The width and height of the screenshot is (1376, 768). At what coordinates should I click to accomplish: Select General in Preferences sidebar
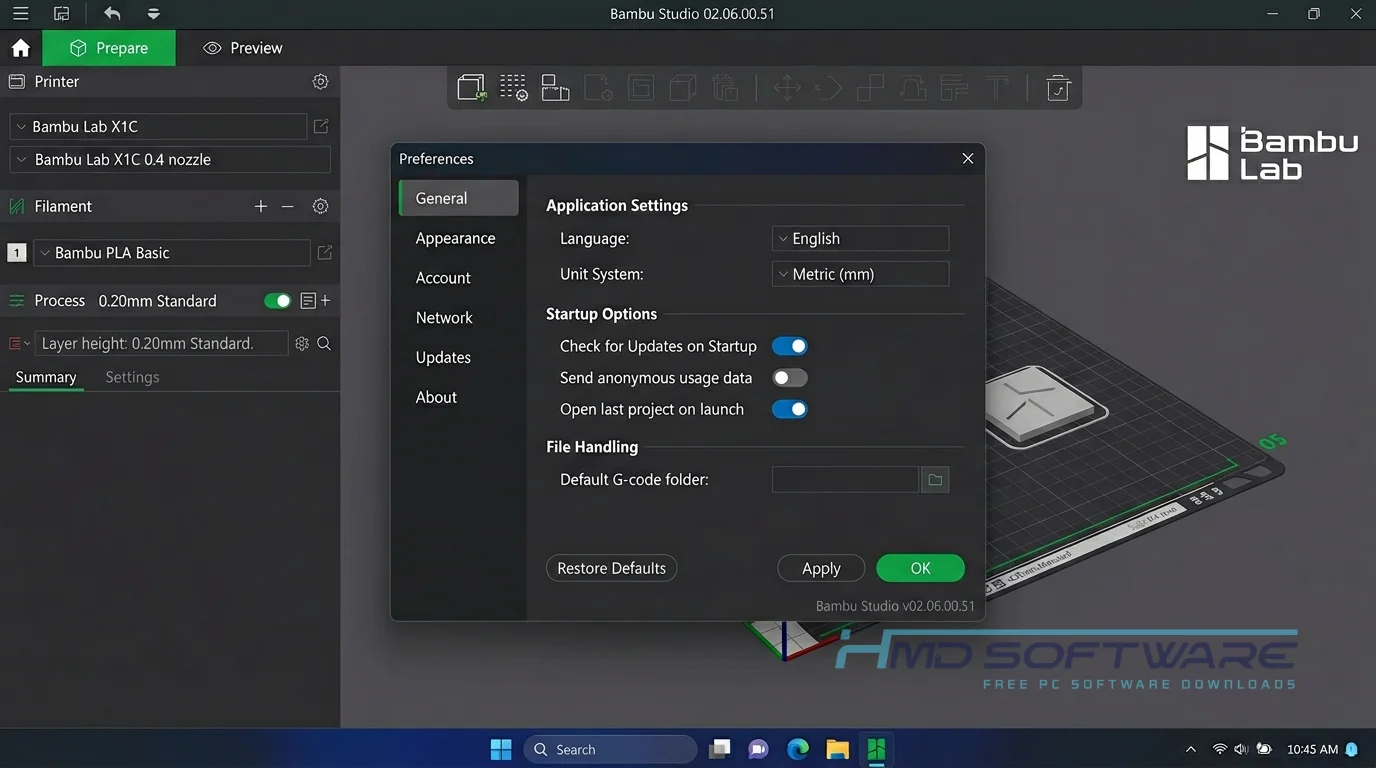tap(459, 198)
